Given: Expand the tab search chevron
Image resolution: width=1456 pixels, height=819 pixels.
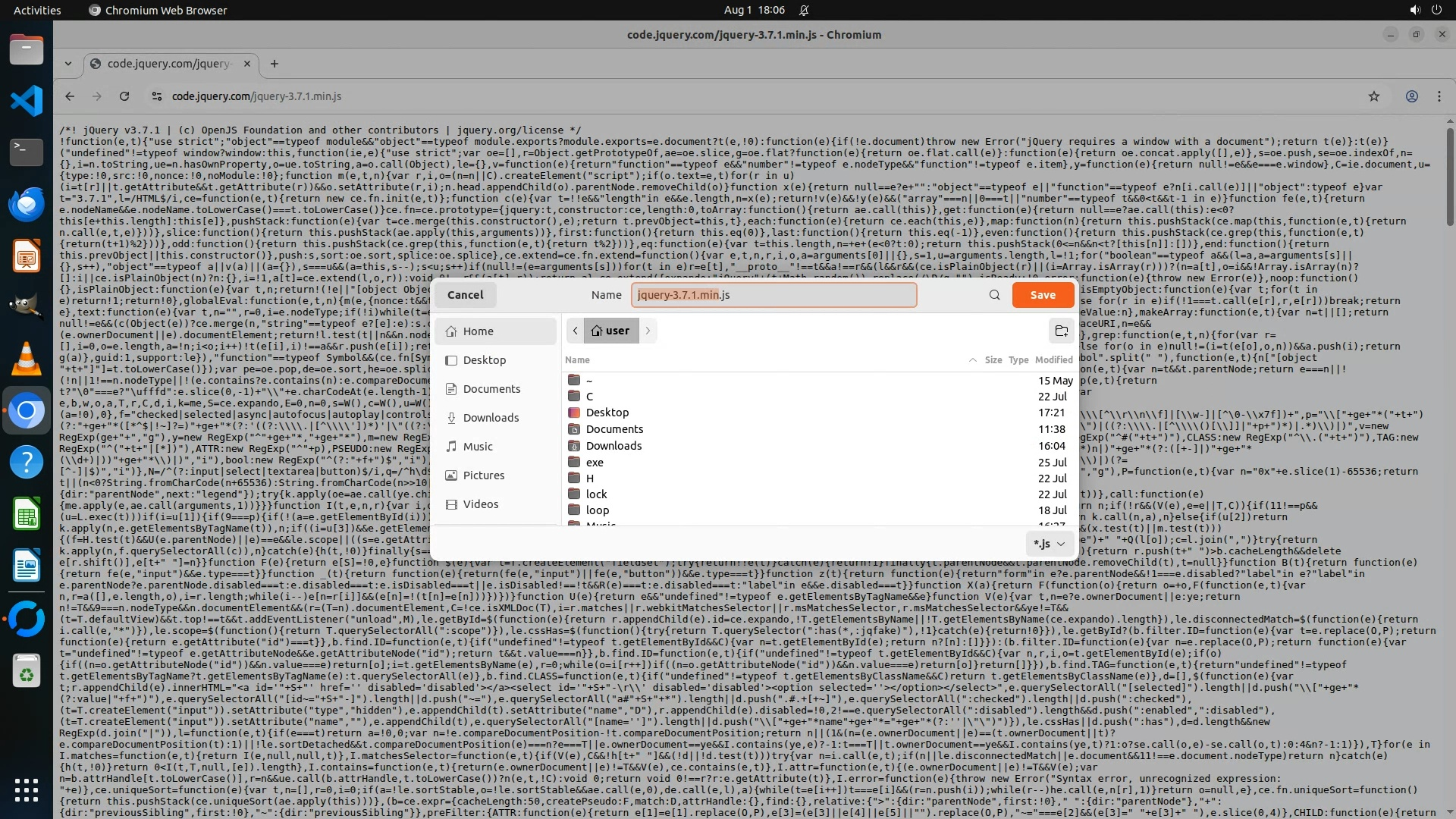Looking at the screenshot, I should [68, 64].
